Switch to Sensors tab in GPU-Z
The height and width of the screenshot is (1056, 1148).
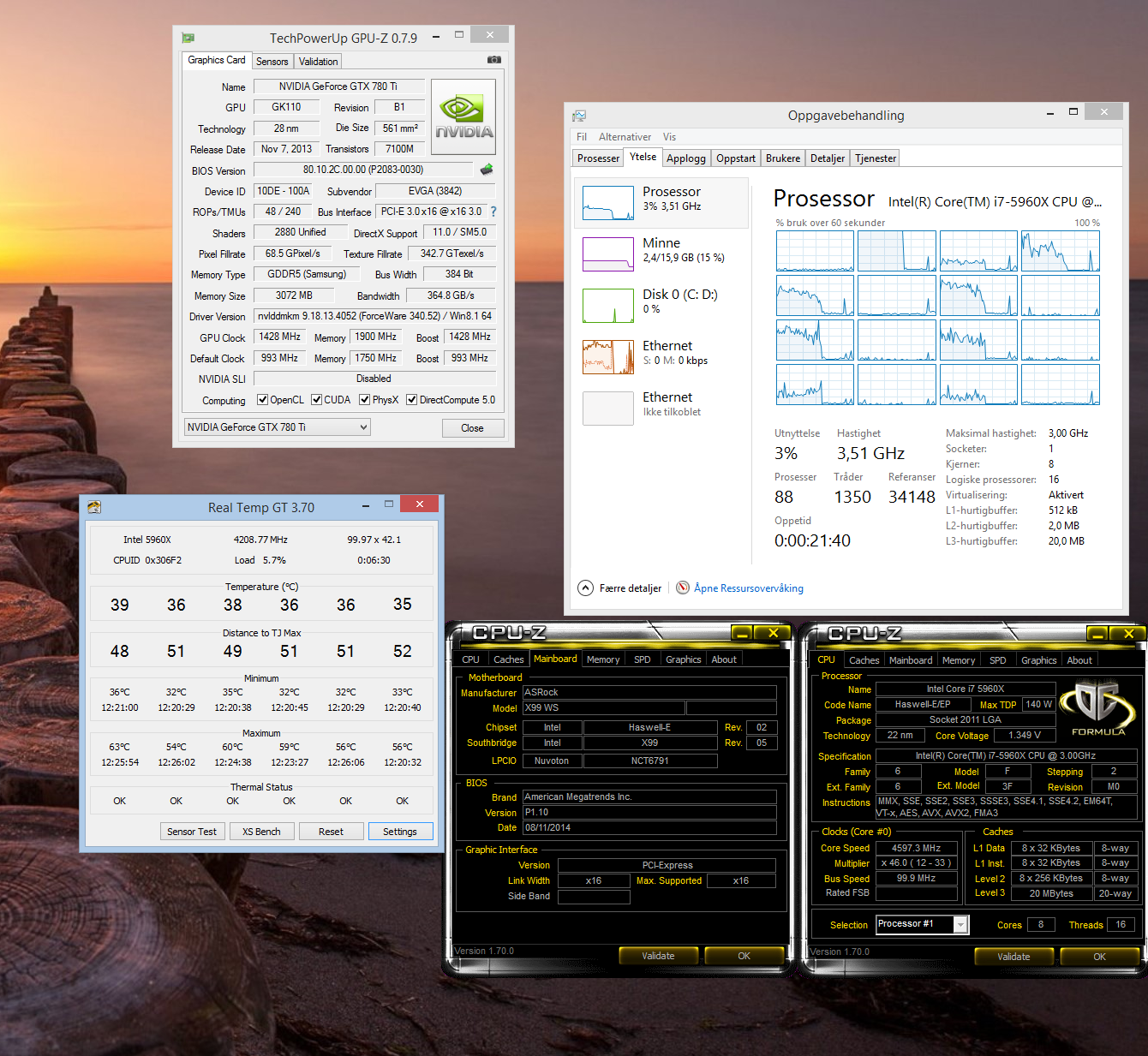pos(272,62)
